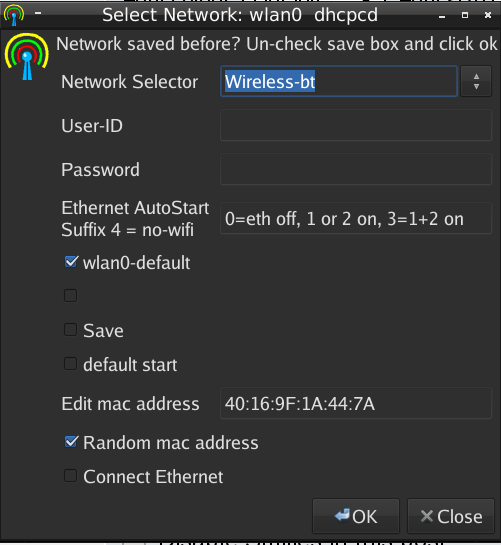Image resolution: width=501 pixels, height=545 pixels.
Task: Click the User-ID input field
Action: click(356, 125)
